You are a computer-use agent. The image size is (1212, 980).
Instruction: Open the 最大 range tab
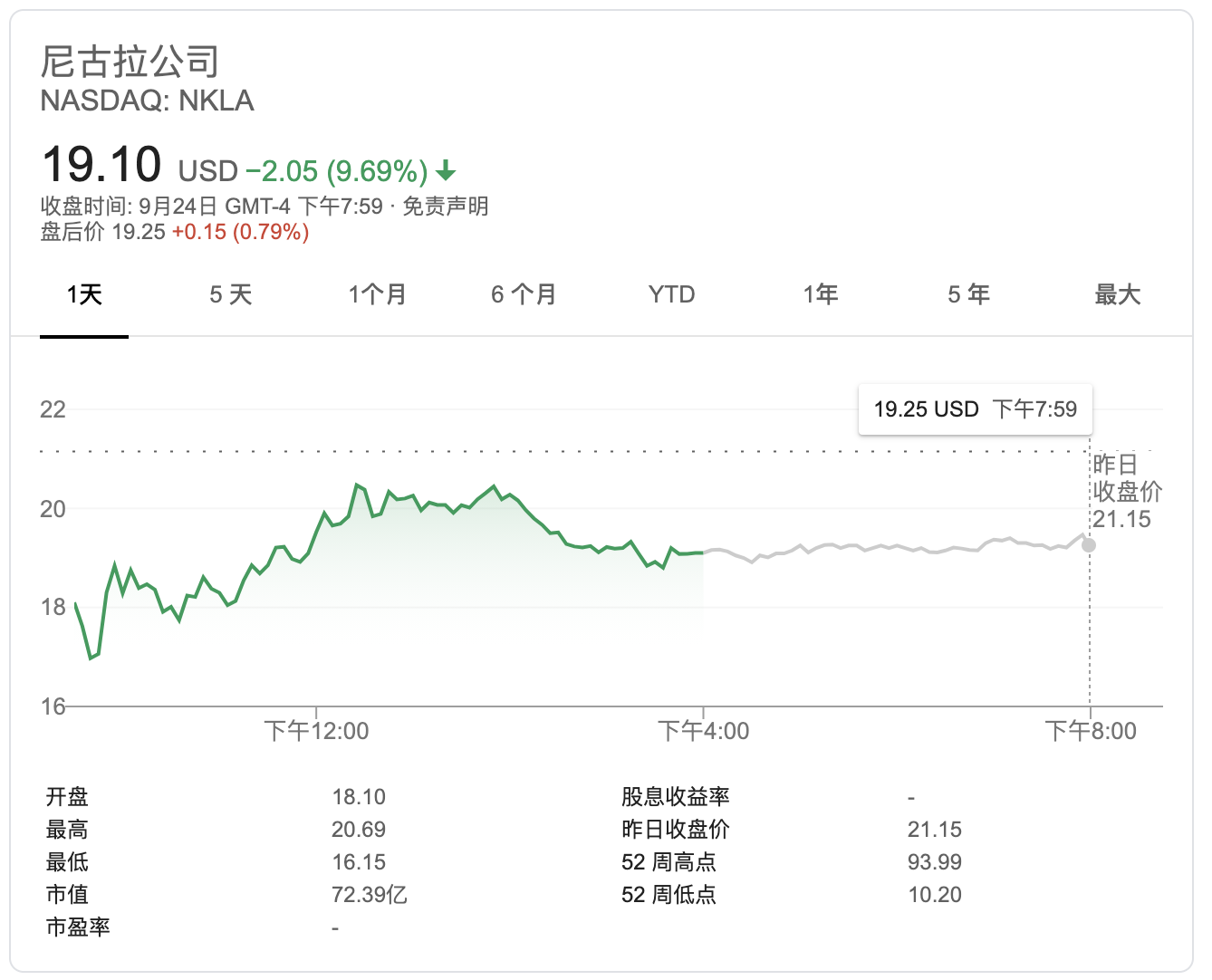click(x=1118, y=294)
